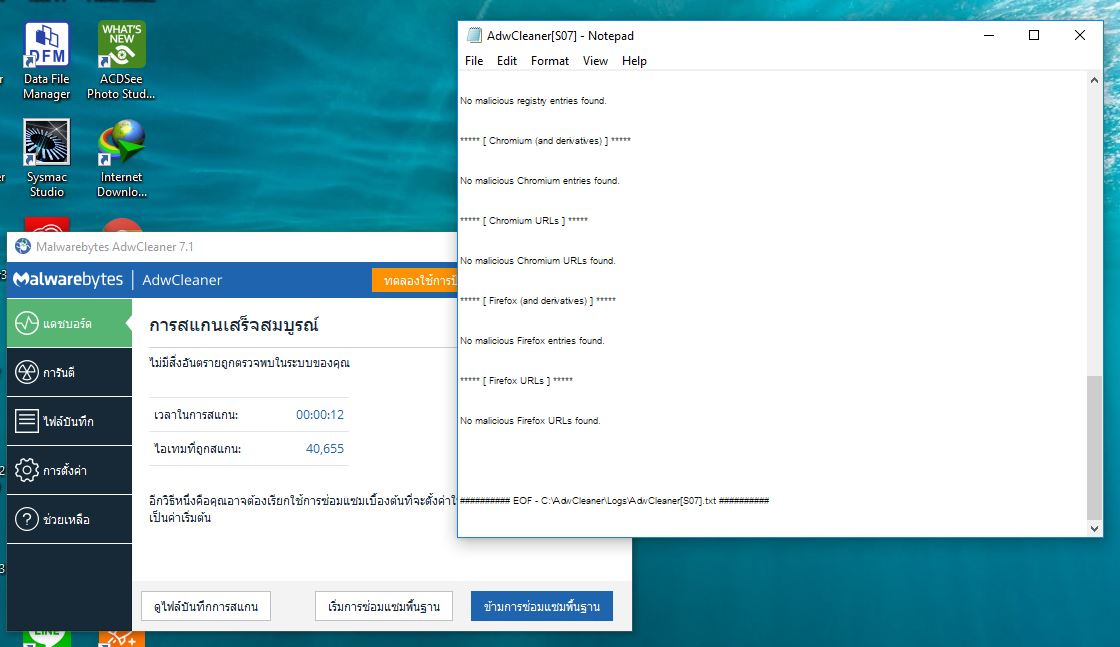1120x647 pixels.
Task: Open the แดชบอร์ด (Dashboard) tab
Action: [69, 324]
